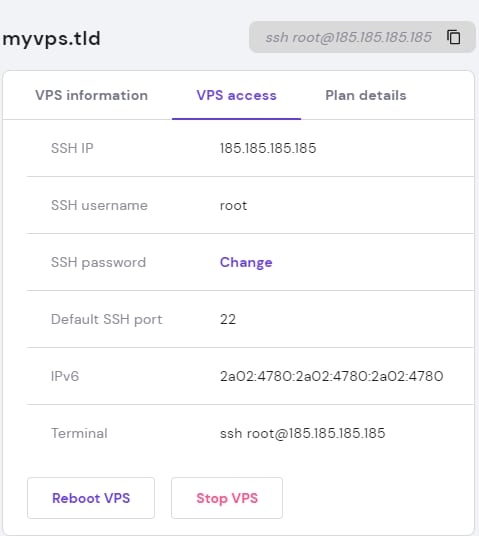The image size is (479, 536).
Task: Click the Default SSH port label
Action: (107, 319)
